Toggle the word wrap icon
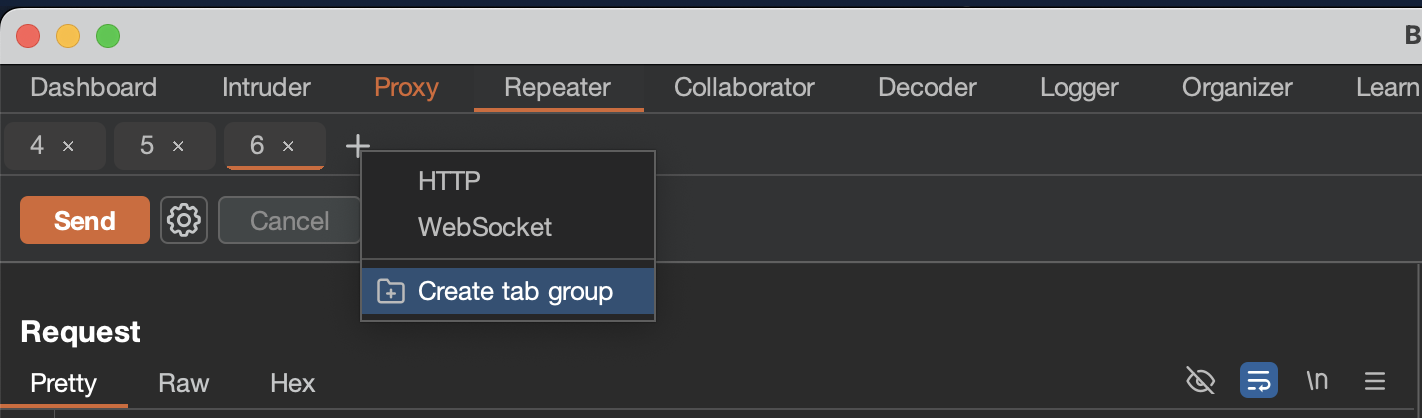 (x=1258, y=381)
